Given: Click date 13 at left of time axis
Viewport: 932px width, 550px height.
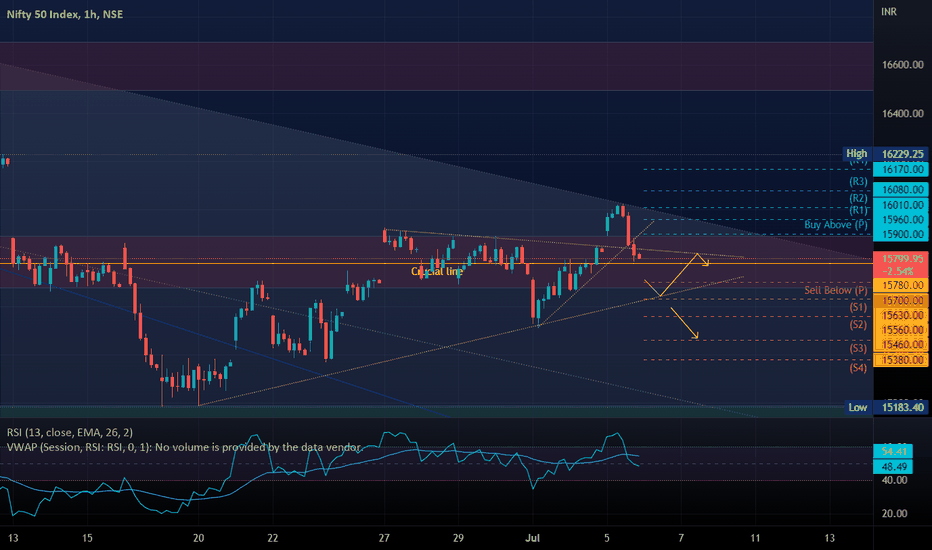Looking at the screenshot, I should coord(13,538).
